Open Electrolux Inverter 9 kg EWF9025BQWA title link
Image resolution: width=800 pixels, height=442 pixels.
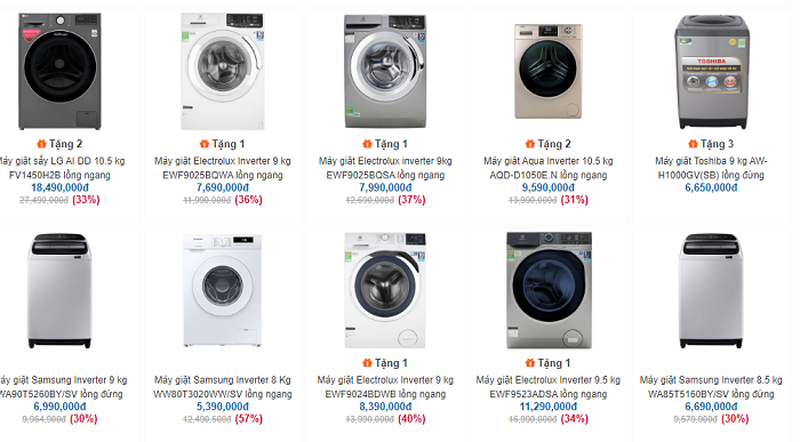point(222,167)
